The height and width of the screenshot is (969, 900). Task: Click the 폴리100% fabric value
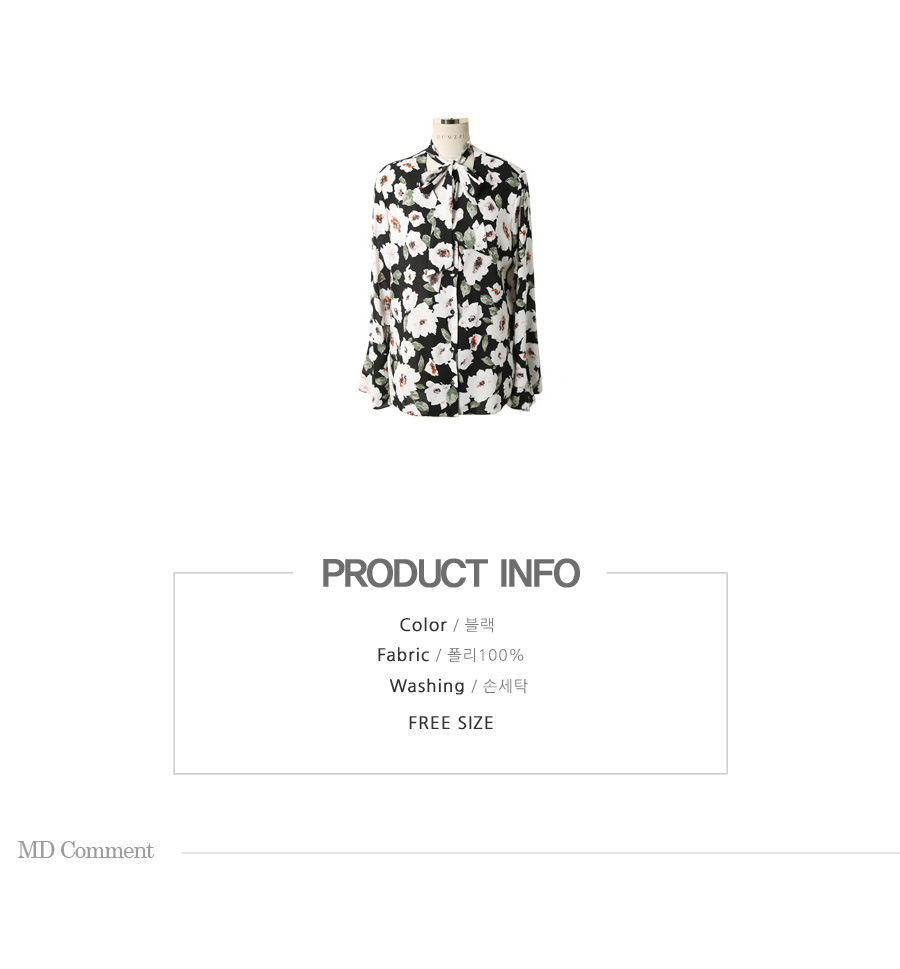click(485, 655)
